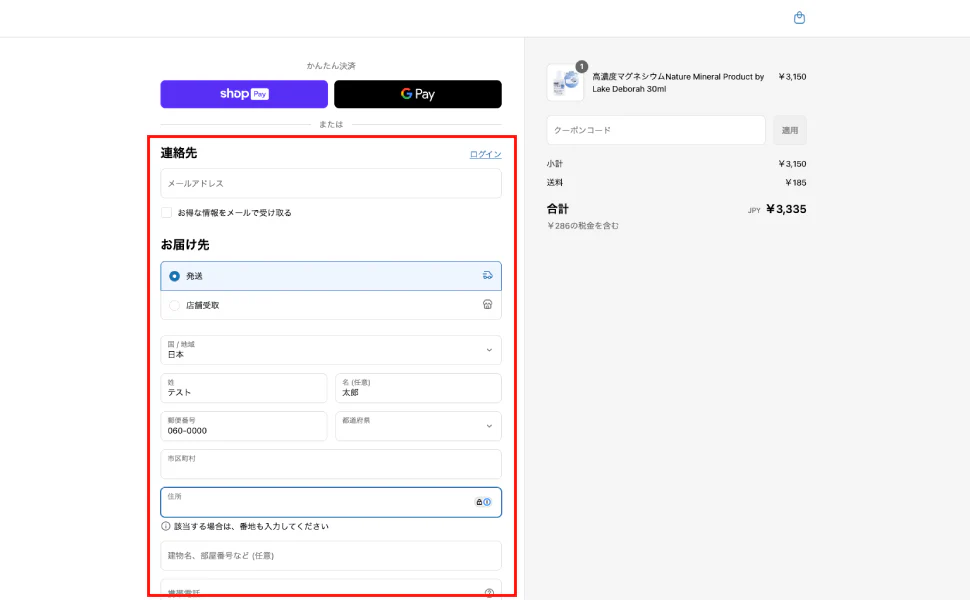Click the autofill lock icon in 住所 field
Screen dimensions: 970x600
tap(479, 502)
